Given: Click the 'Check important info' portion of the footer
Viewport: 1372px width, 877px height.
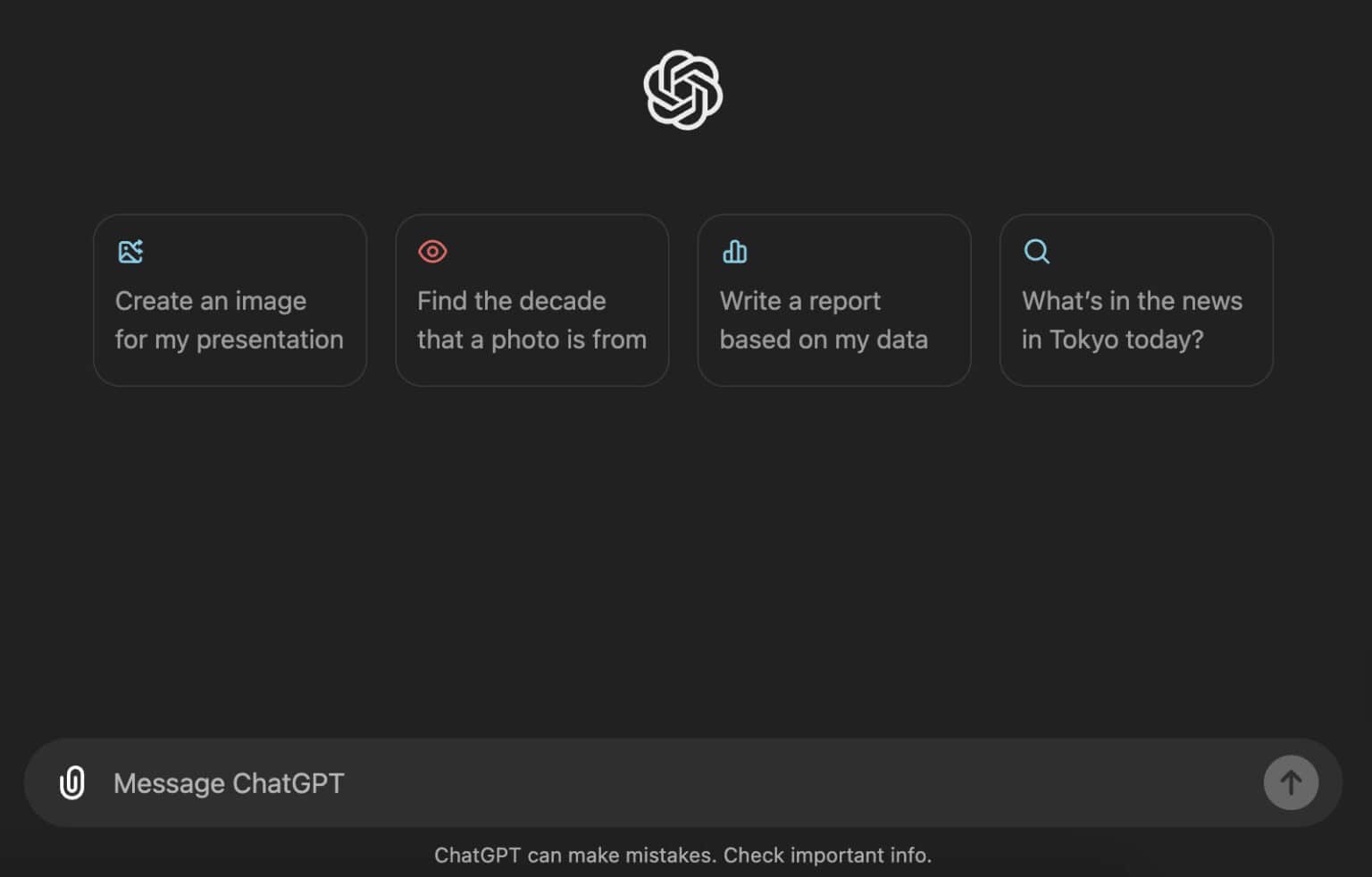Looking at the screenshot, I should [825, 855].
